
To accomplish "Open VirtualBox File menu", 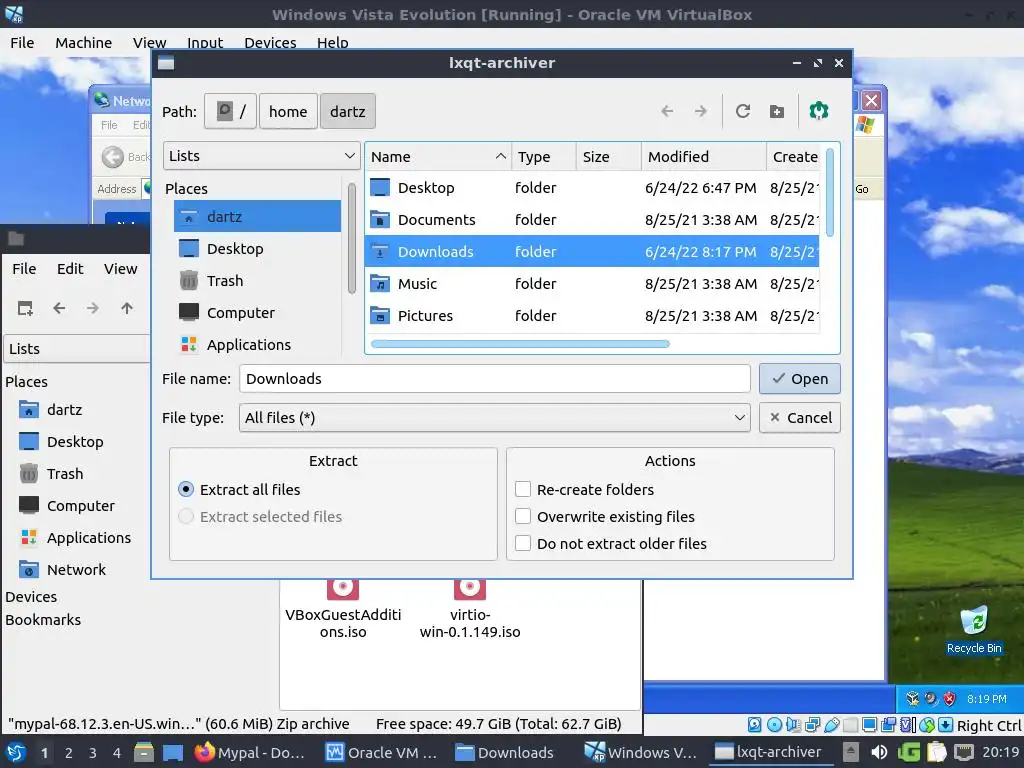I will [x=22, y=43].
